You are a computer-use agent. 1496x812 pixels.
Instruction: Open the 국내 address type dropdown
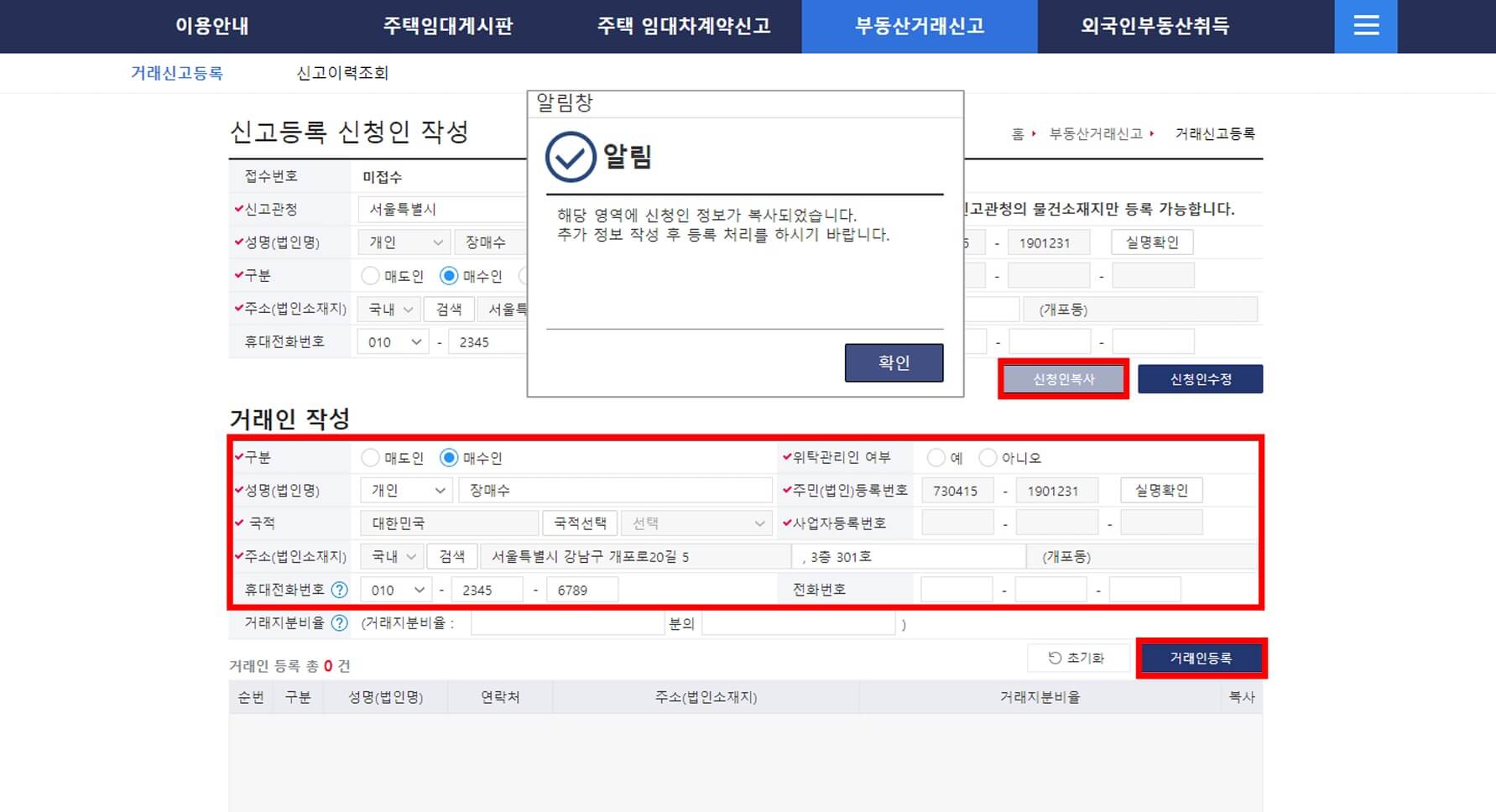point(391,555)
